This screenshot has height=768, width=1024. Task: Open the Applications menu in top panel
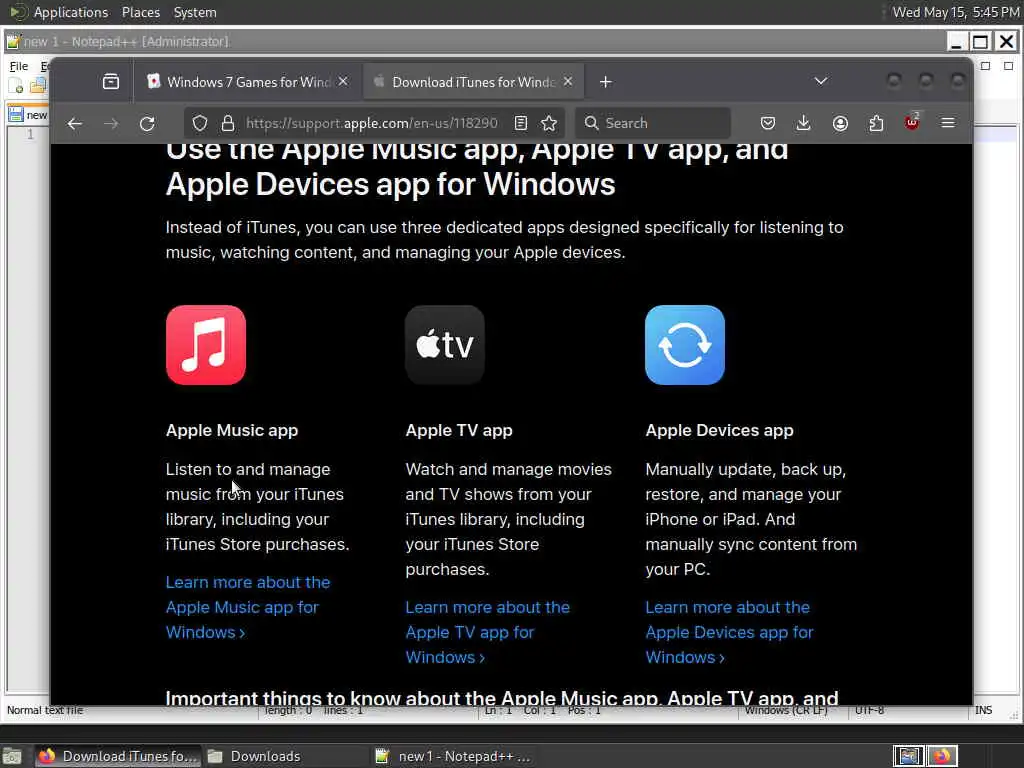tap(71, 12)
